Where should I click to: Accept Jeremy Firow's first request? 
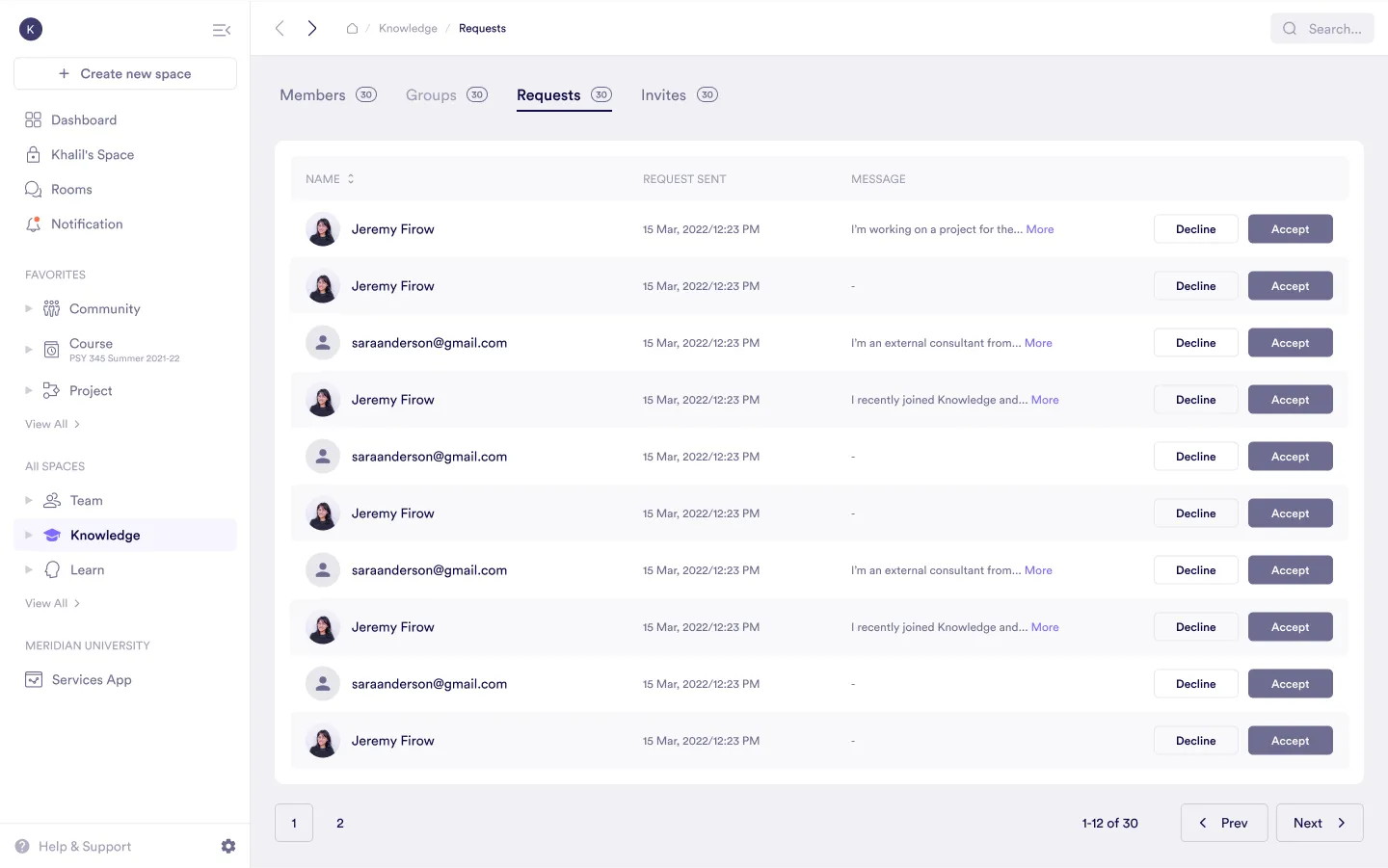coord(1290,228)
